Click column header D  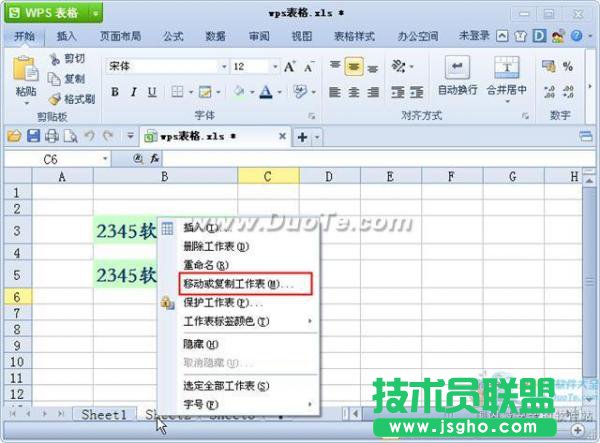pos(329,176)
